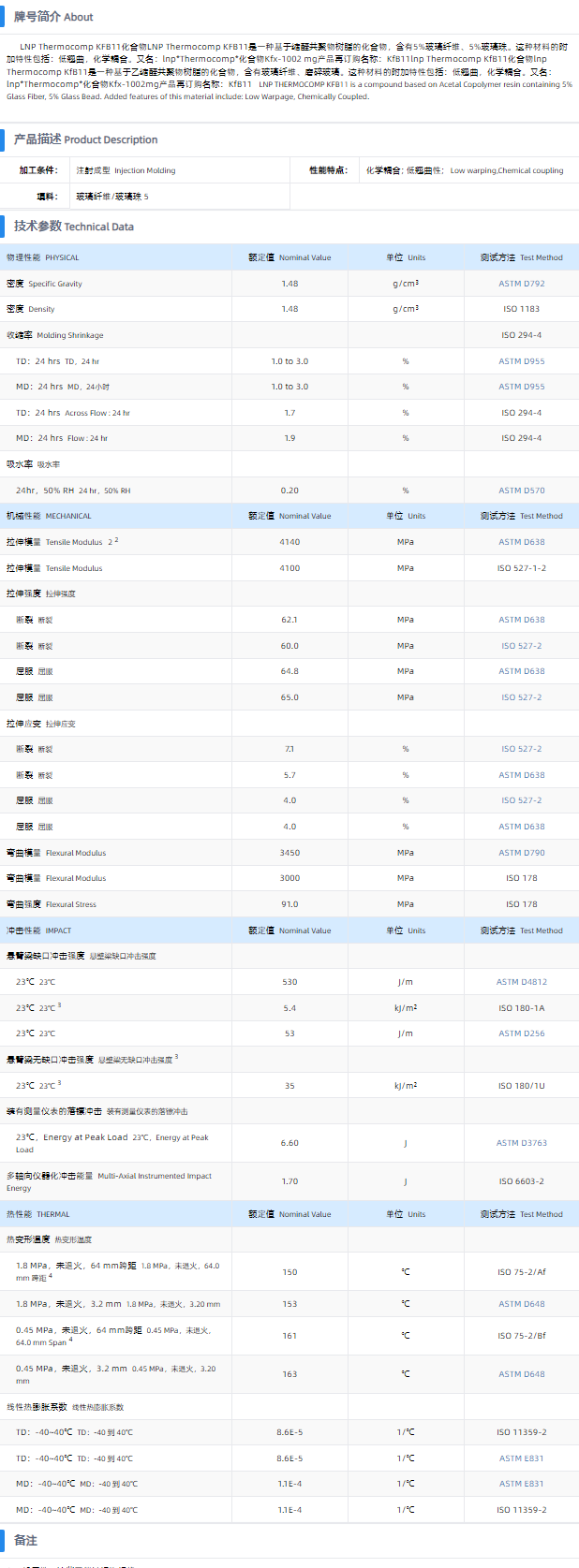Open the ASTM D256 test method link

[521, 1033]
